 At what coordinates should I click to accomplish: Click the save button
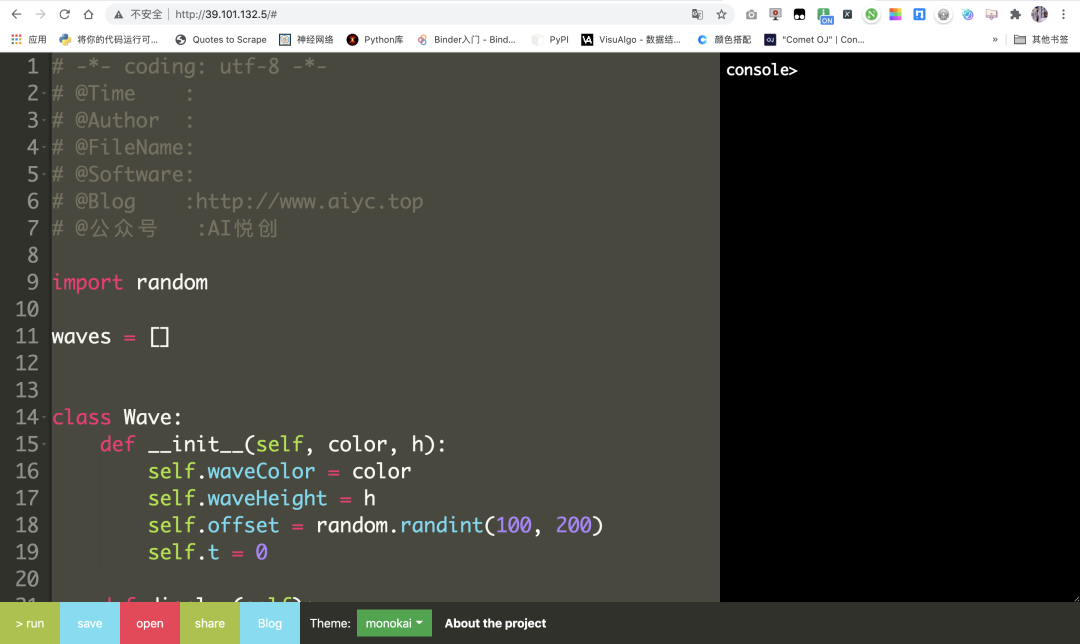90,623
